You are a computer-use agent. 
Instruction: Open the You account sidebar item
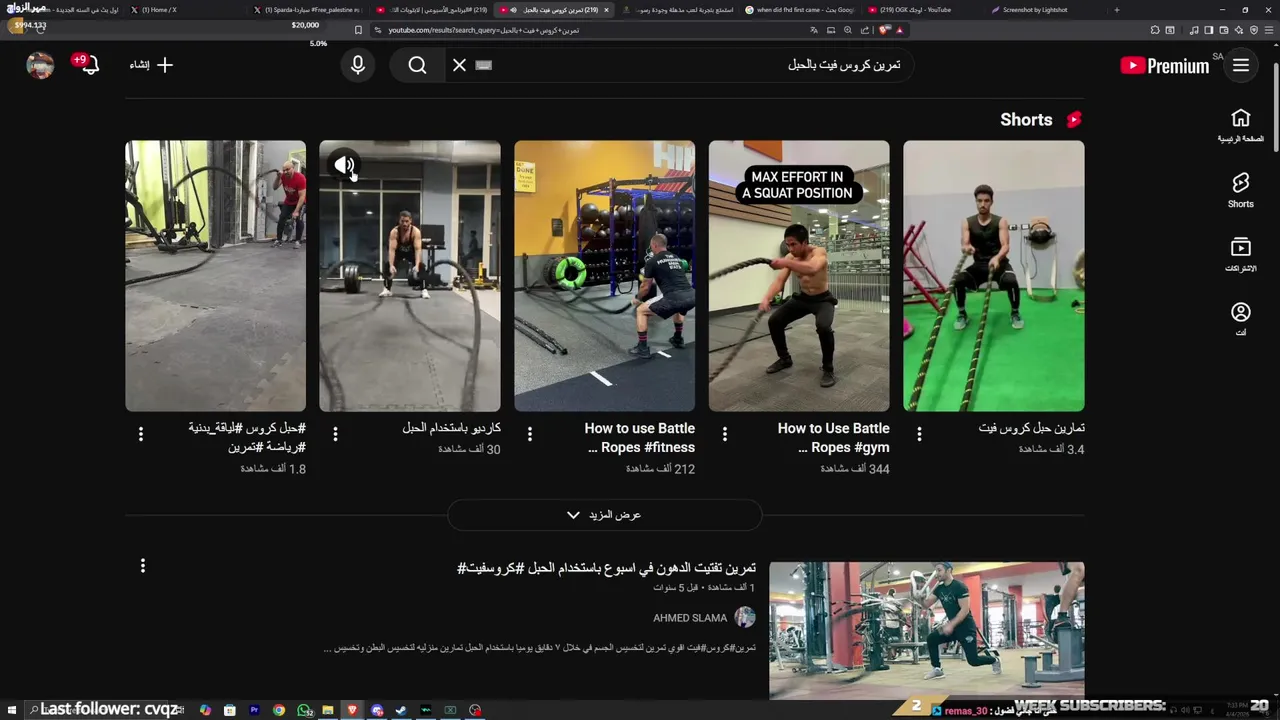[x=1241, y=319]
